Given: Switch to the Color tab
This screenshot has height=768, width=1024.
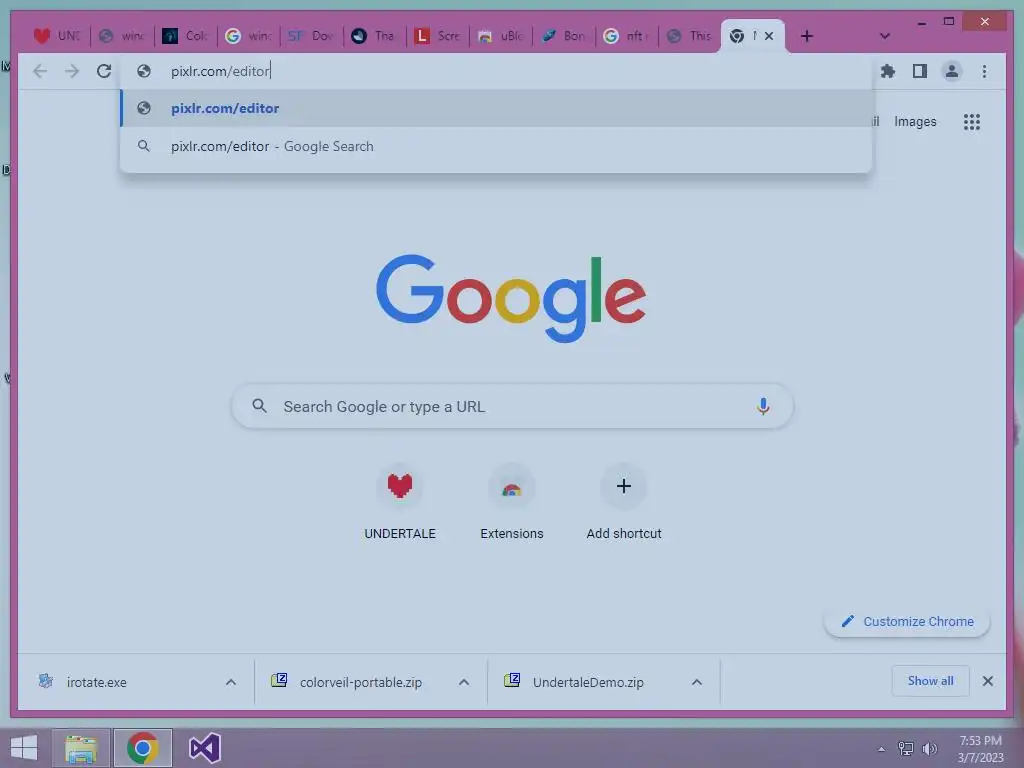Looking at the screenshot, I should (185, 36).
